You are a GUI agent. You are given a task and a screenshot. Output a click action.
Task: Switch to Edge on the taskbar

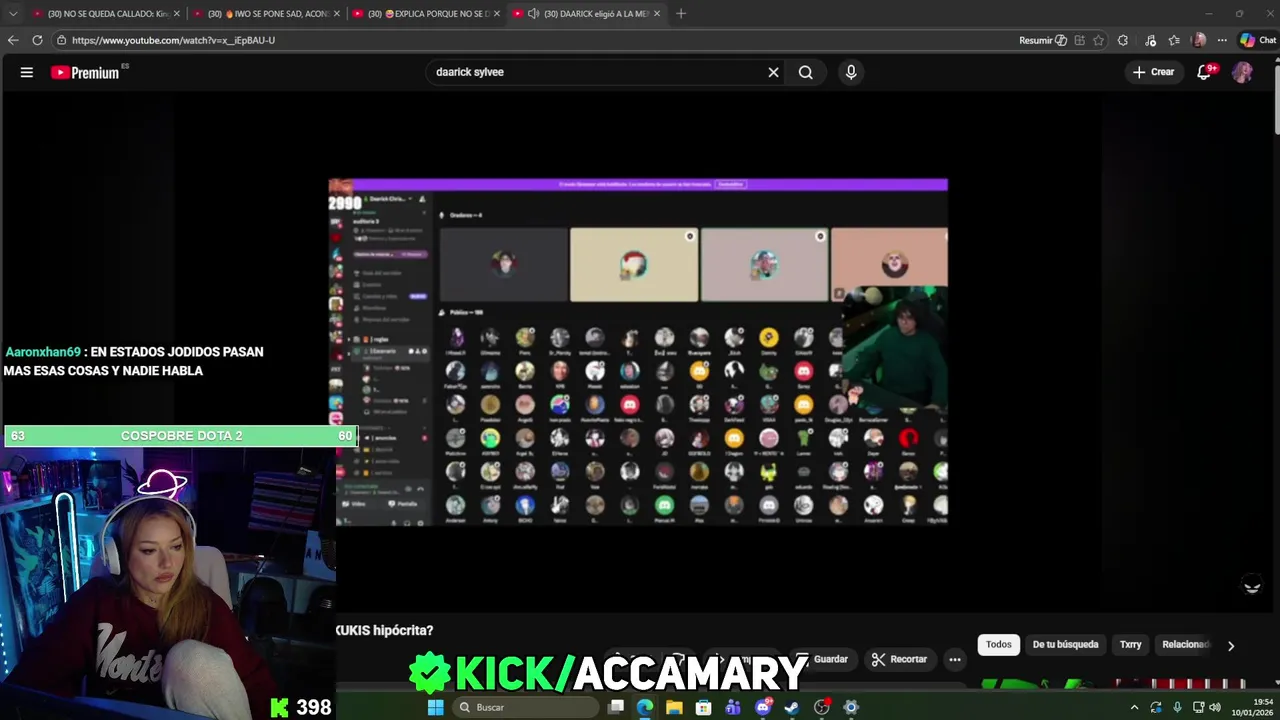click(x=645, y=707)
